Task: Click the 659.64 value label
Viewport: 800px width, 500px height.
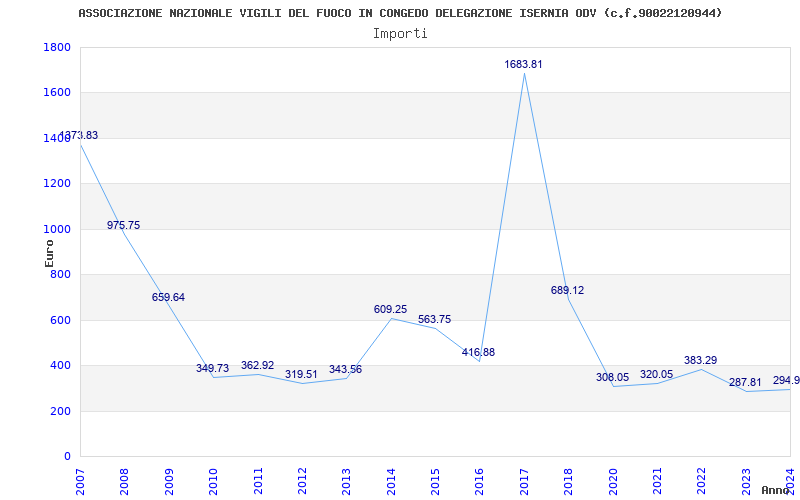Action: [x=168, y=297]
